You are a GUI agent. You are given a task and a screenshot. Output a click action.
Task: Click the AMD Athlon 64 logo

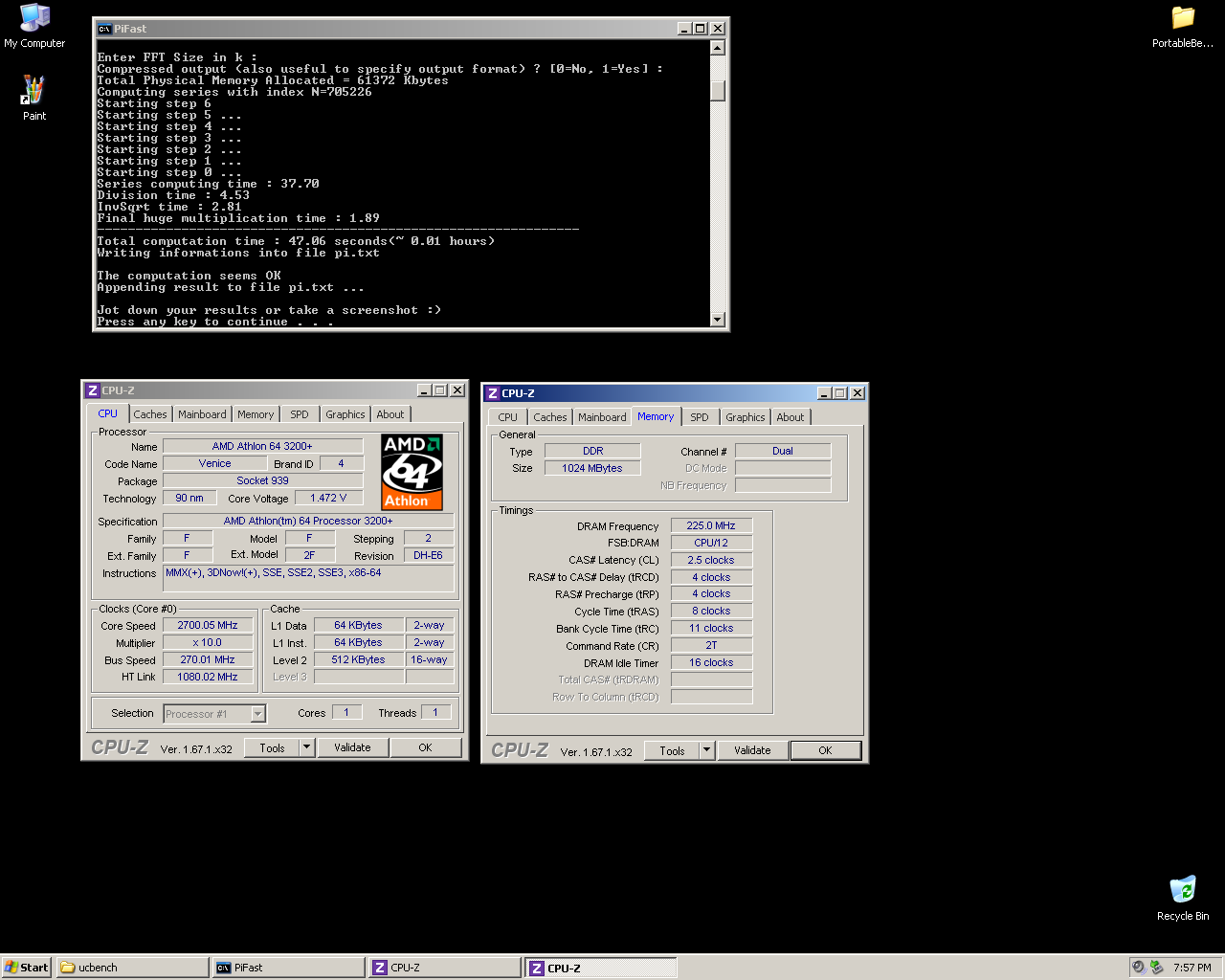point(412,472)
